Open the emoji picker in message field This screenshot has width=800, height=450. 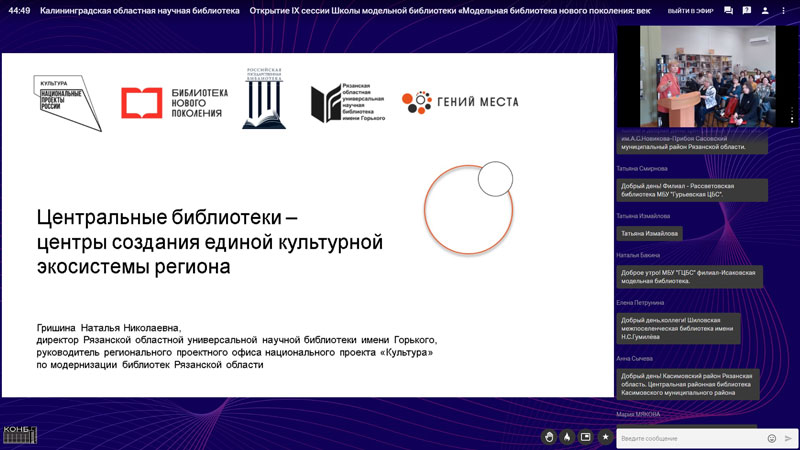coord(771,438)
